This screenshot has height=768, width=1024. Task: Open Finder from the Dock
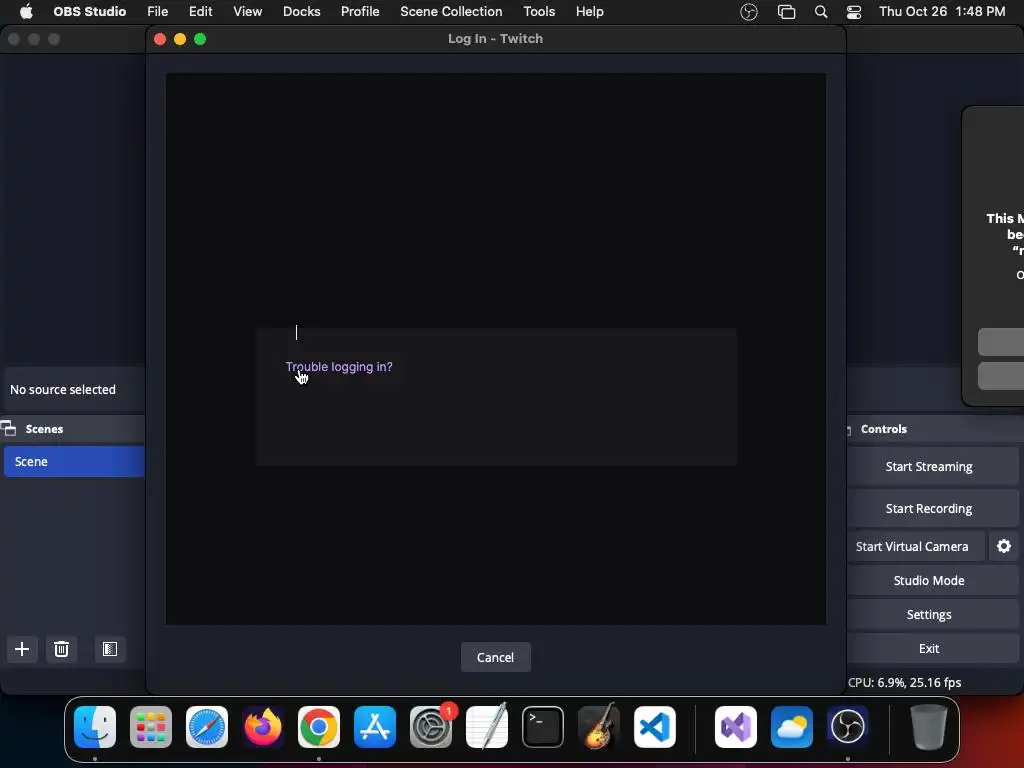95,727
